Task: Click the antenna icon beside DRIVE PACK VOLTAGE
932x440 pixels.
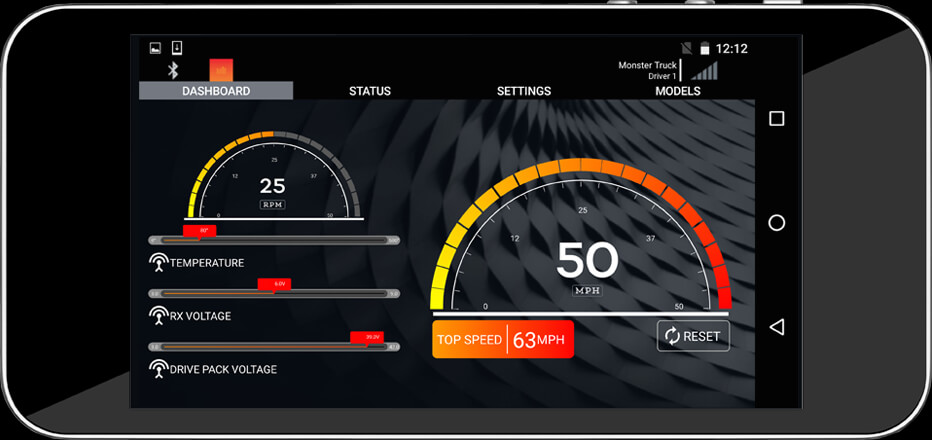Action: tap(158, 369)
